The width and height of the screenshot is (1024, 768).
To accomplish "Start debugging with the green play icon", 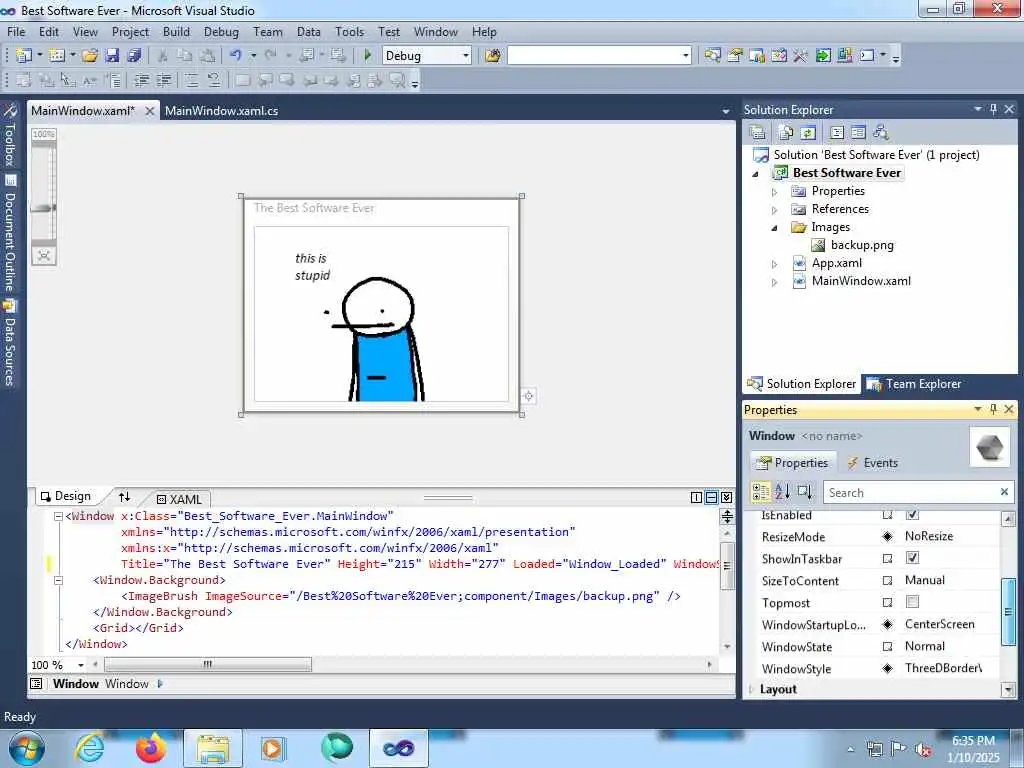I will point(368,56).
